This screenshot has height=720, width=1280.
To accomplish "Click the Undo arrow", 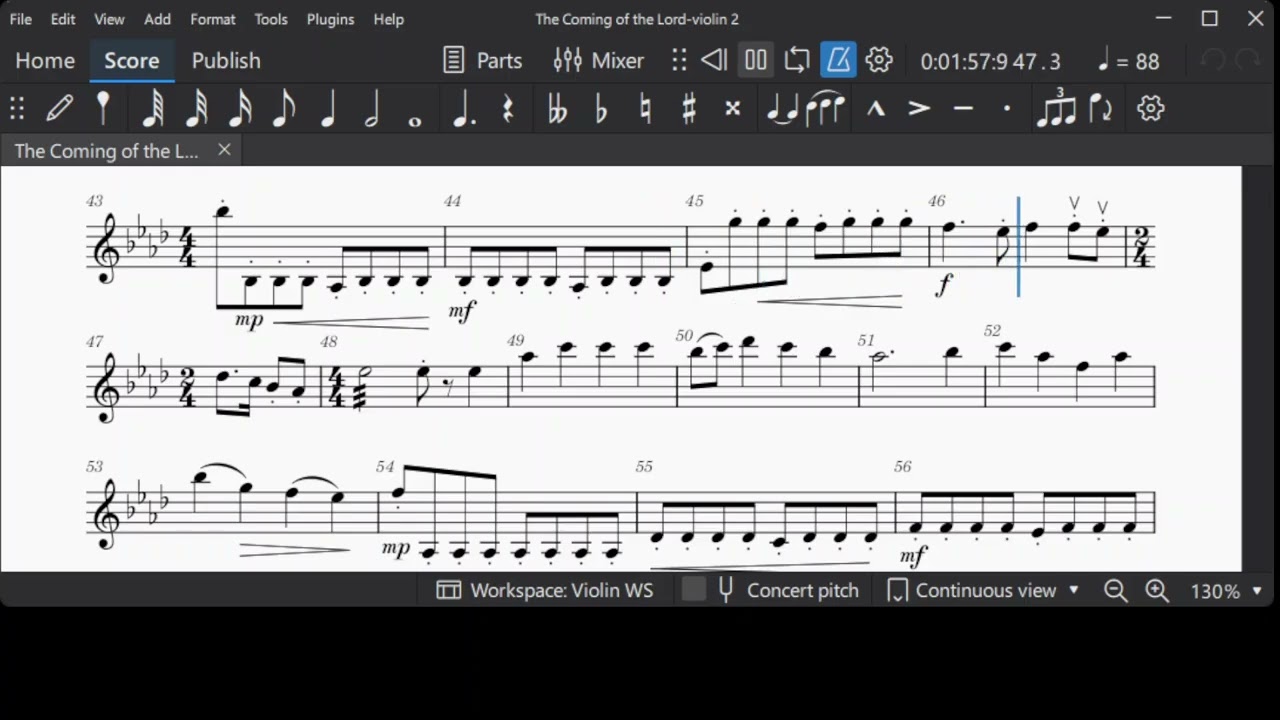I will tap(1213, 60).
